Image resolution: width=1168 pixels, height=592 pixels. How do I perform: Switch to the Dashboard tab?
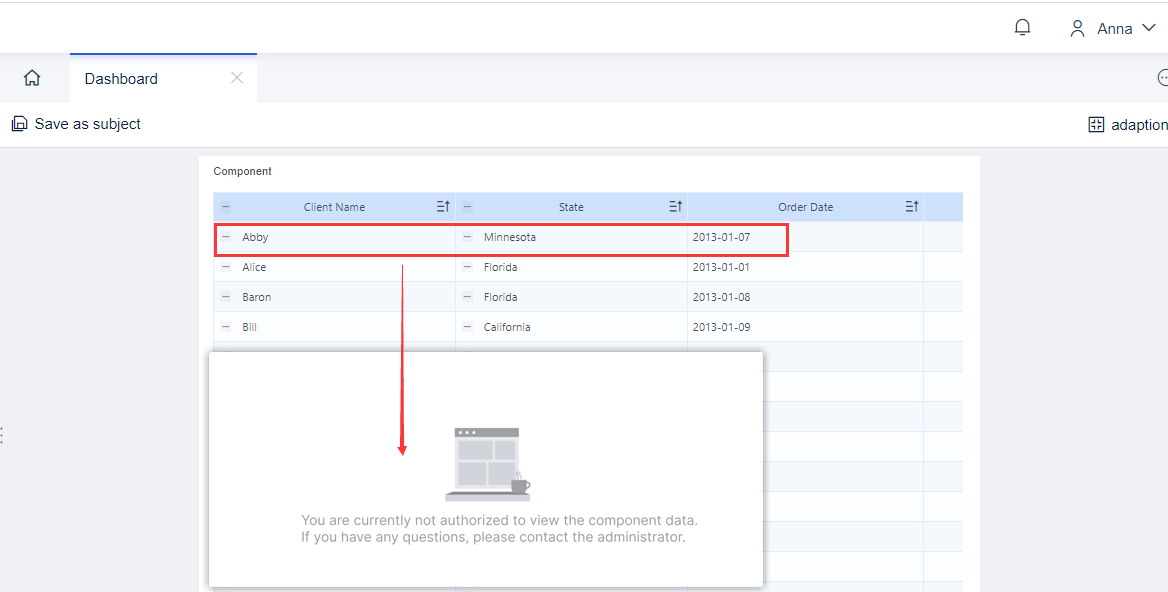point(121,78)
